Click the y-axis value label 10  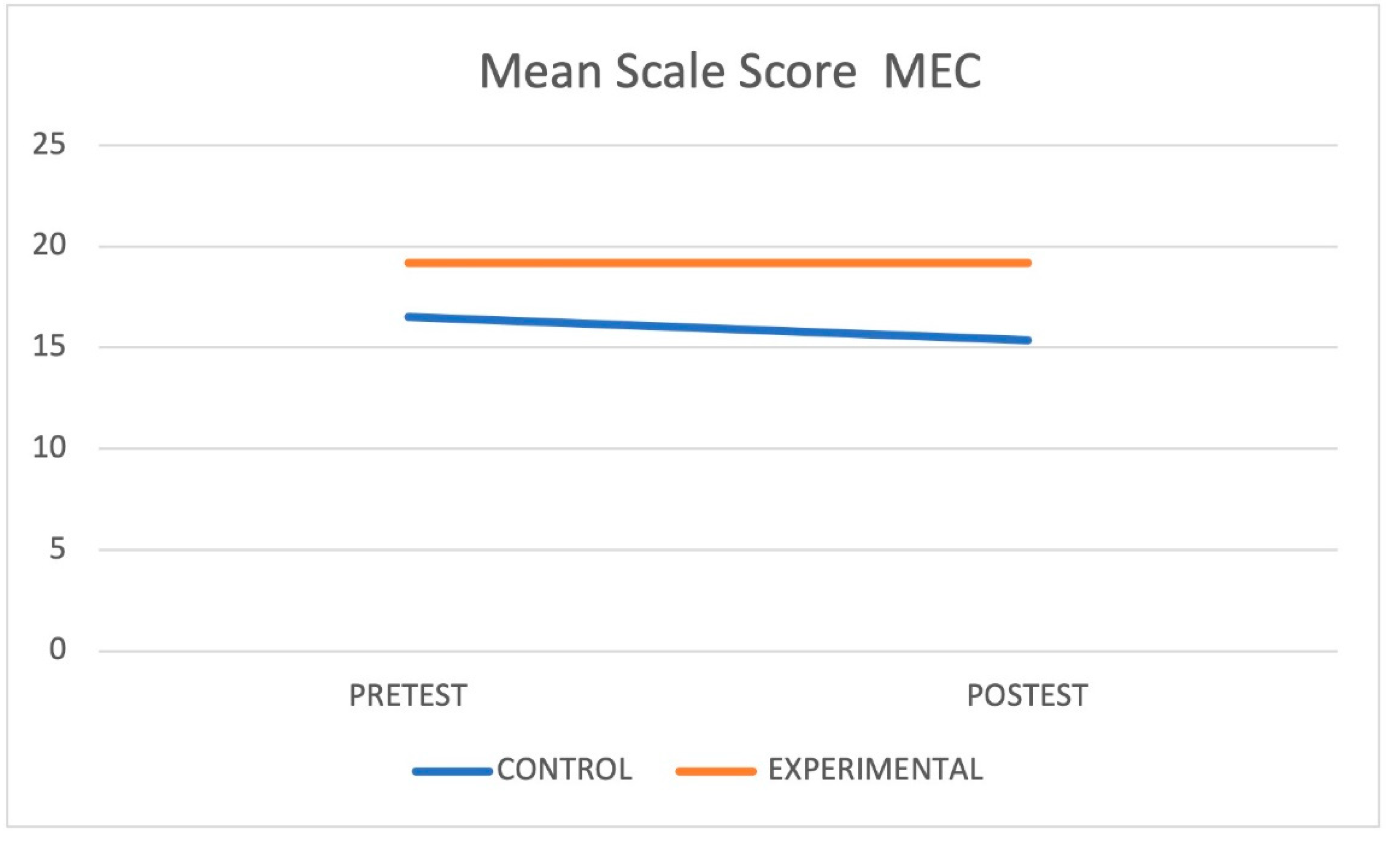pyautogui.click(x=49, y=448)
